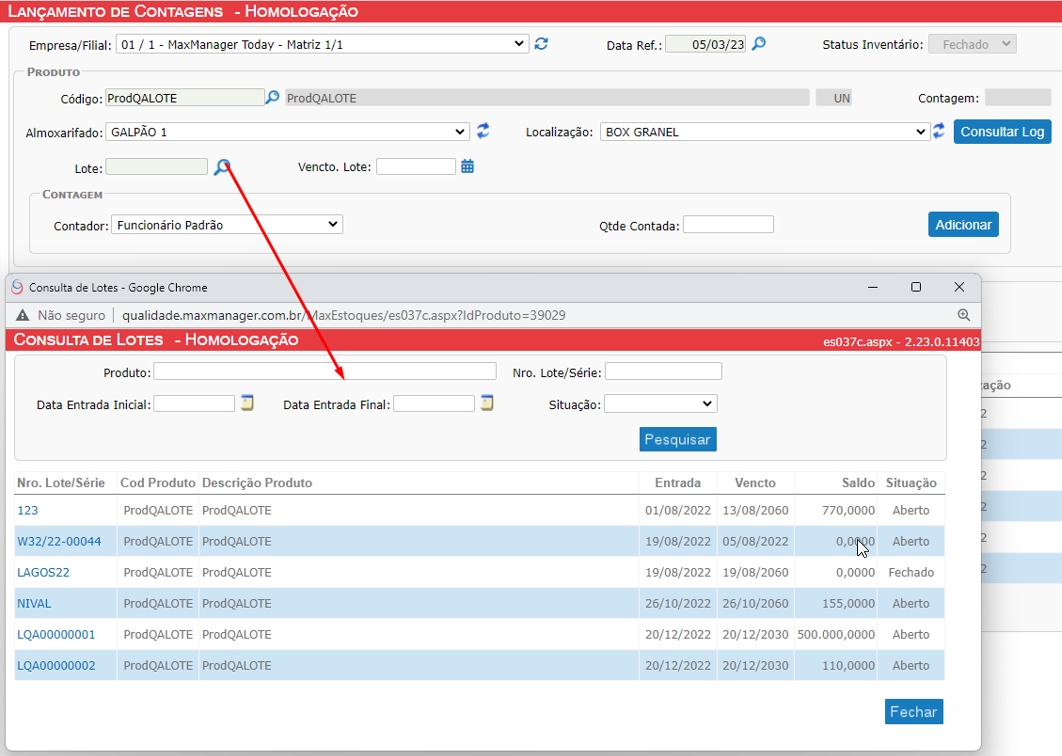The width and height of the screenshot is (1062, 756).
Task: Open the Lote lookup magnifier
Action: click(x=222, y=167)
